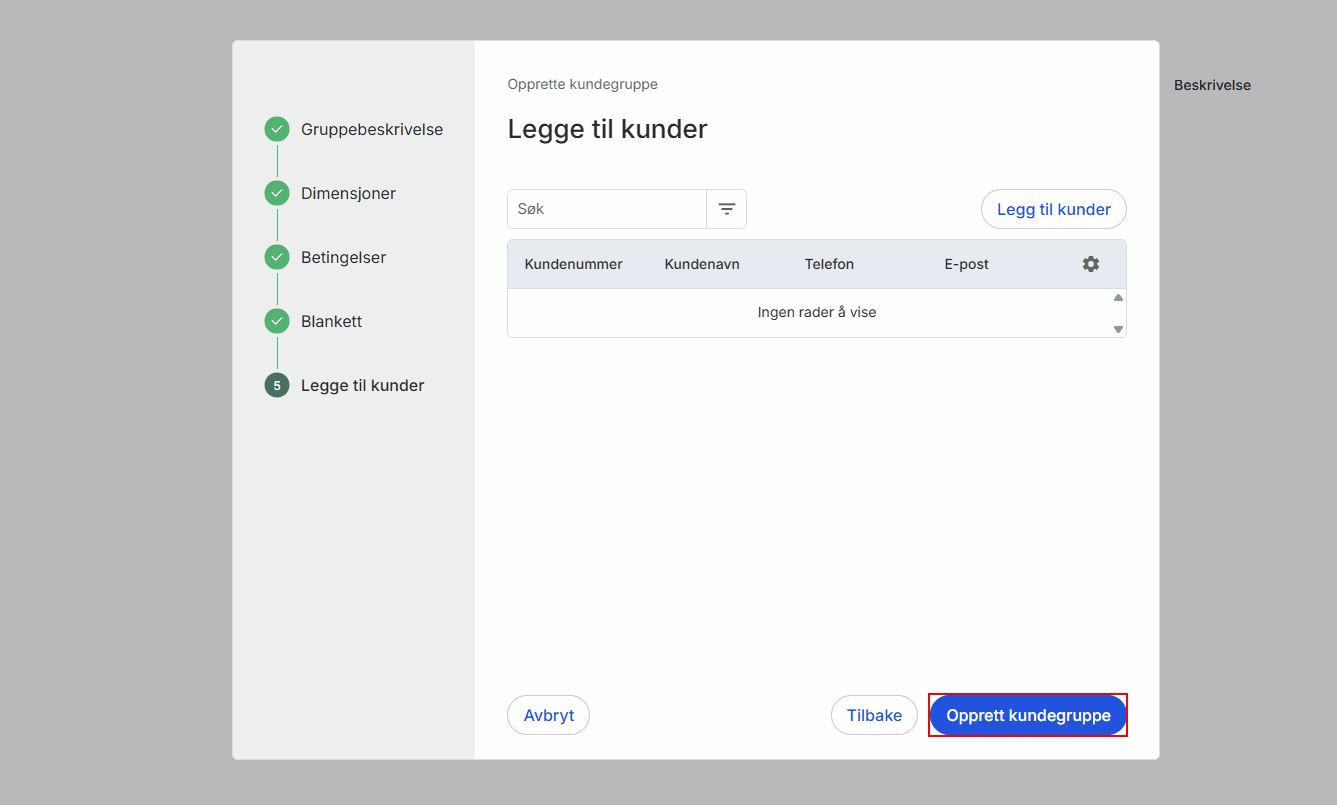Screen dimensions: 1337x805
Task: Click the scrollbar down arrow on the table
Action: [1118, 329]
